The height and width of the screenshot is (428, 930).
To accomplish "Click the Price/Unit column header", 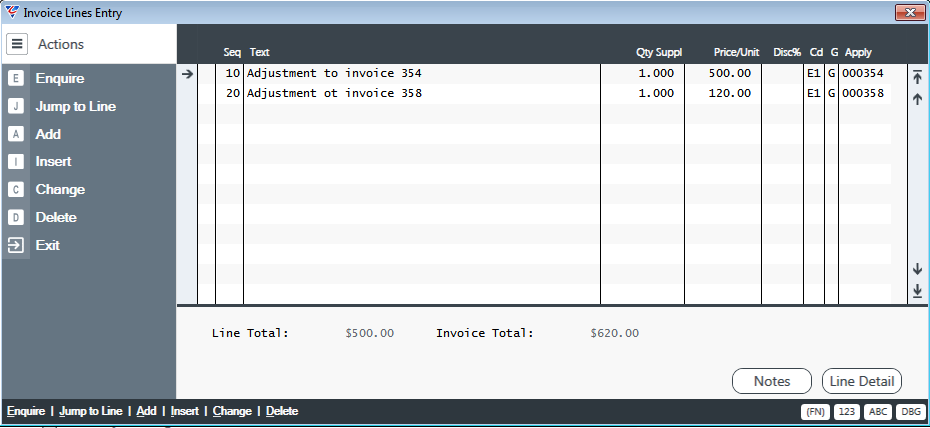I will click(737, 52).
